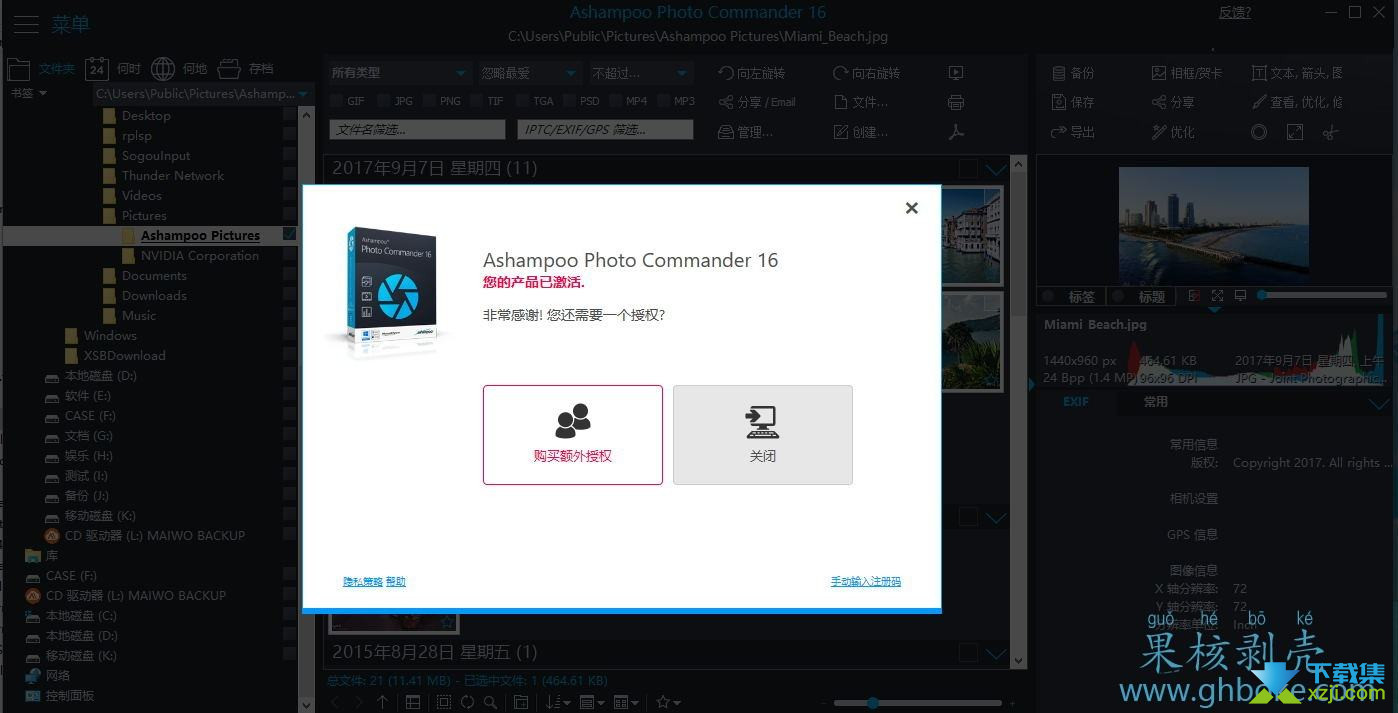Click 导出 export in the right panel

(x=1073, y=132)
